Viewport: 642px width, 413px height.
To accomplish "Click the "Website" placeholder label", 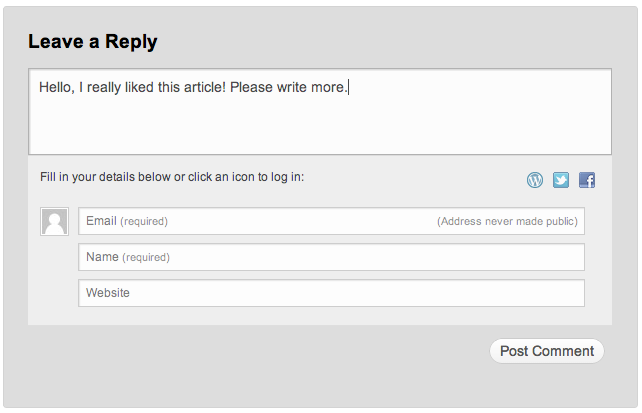I will tap(108, 293).
